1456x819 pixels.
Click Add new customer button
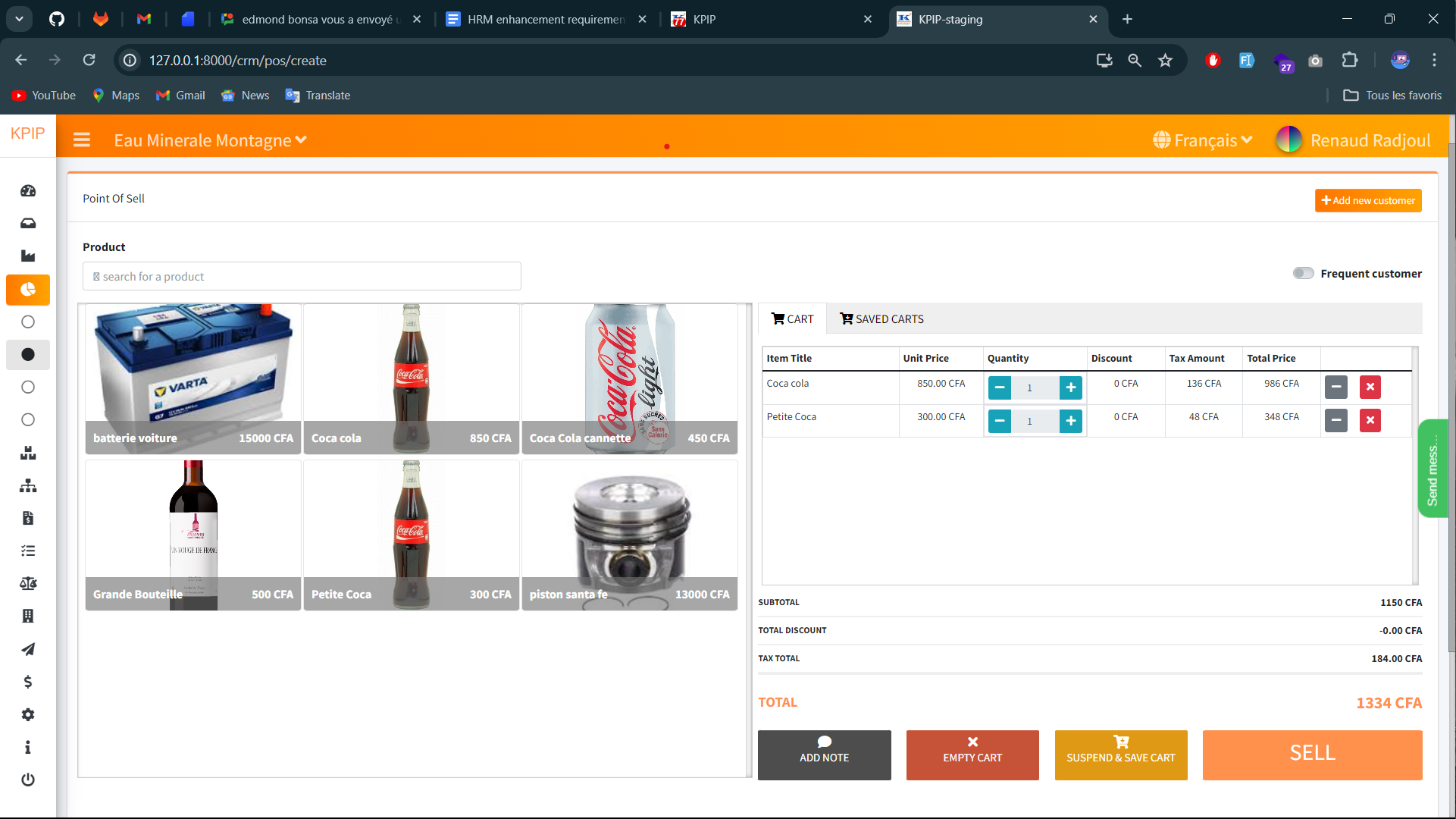1368,201
